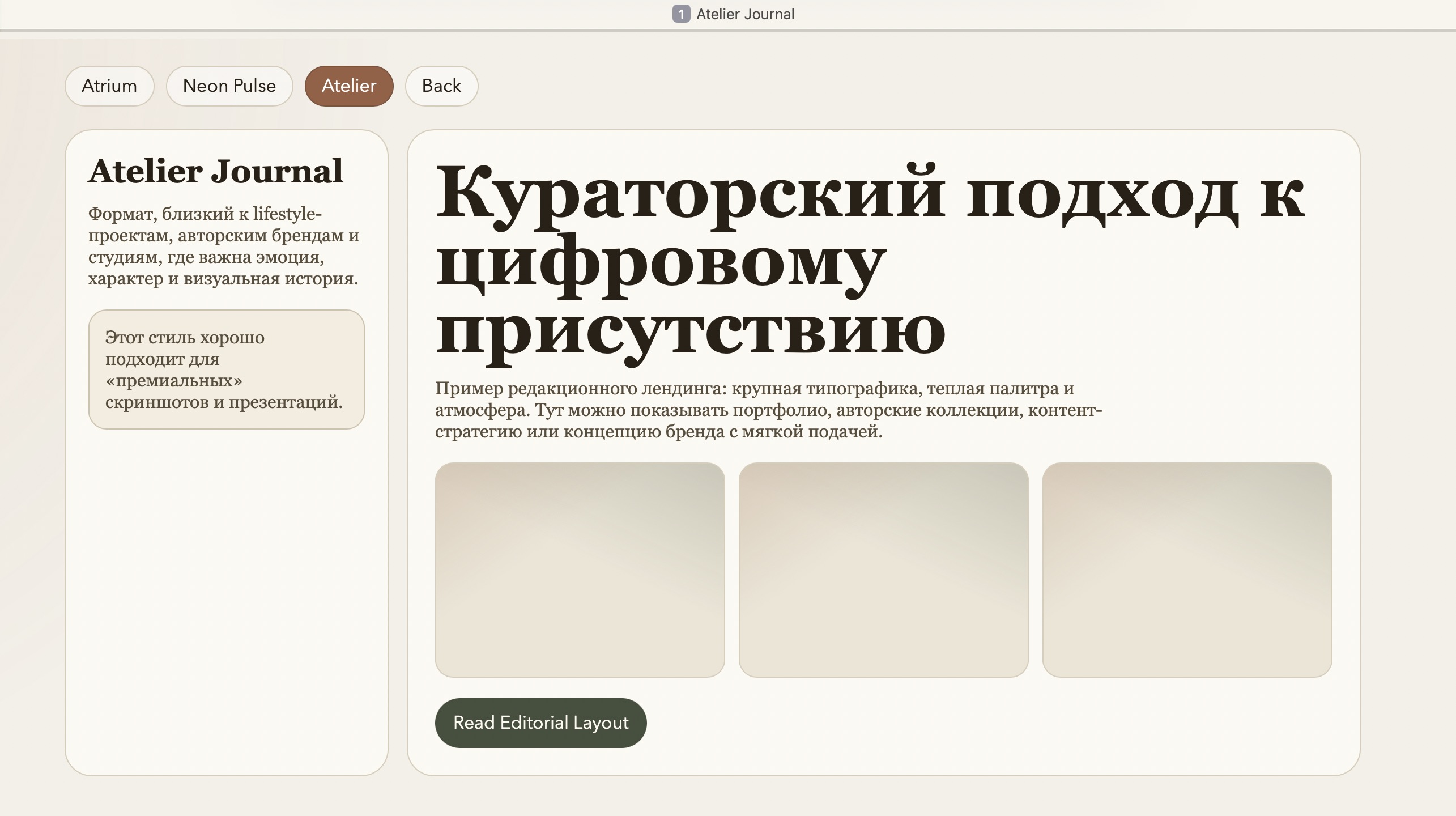Switch to the Atrium style
The width and height of the screenshot is (1456, 816).
click(109, 86)
